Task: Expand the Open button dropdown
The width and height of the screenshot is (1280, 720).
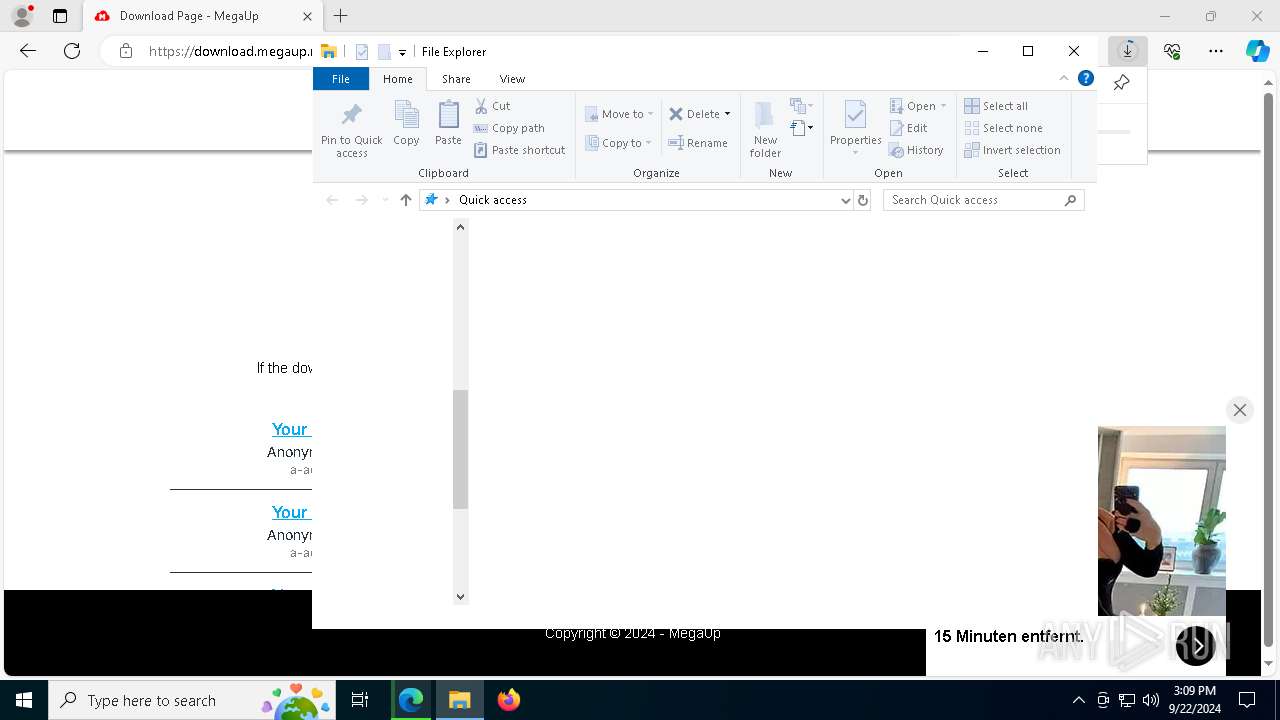Action: 943,106
